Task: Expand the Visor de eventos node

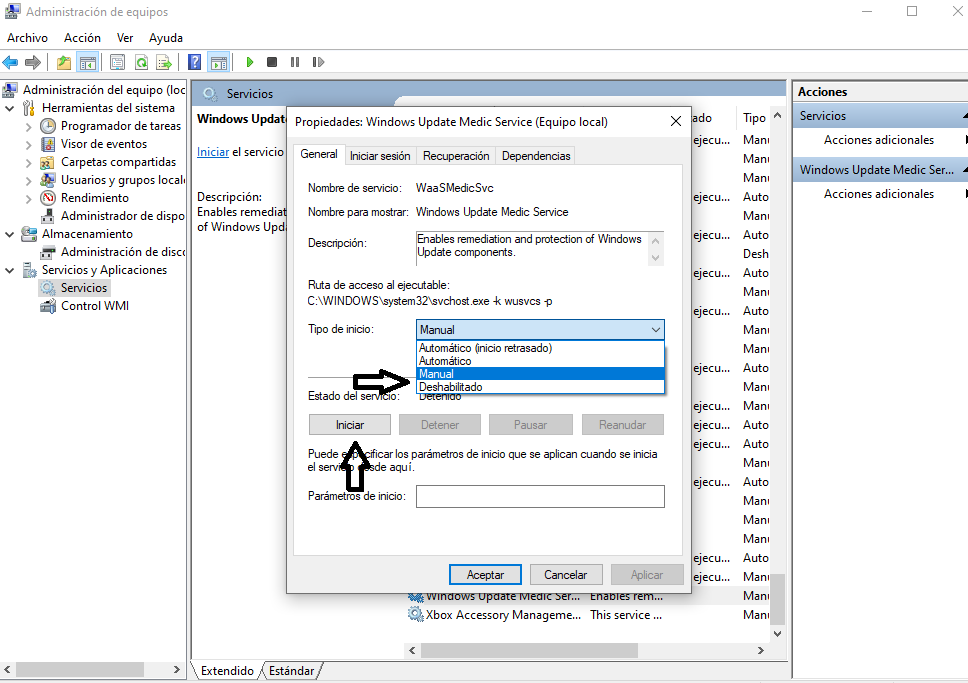Action: (x=28, y=145)
